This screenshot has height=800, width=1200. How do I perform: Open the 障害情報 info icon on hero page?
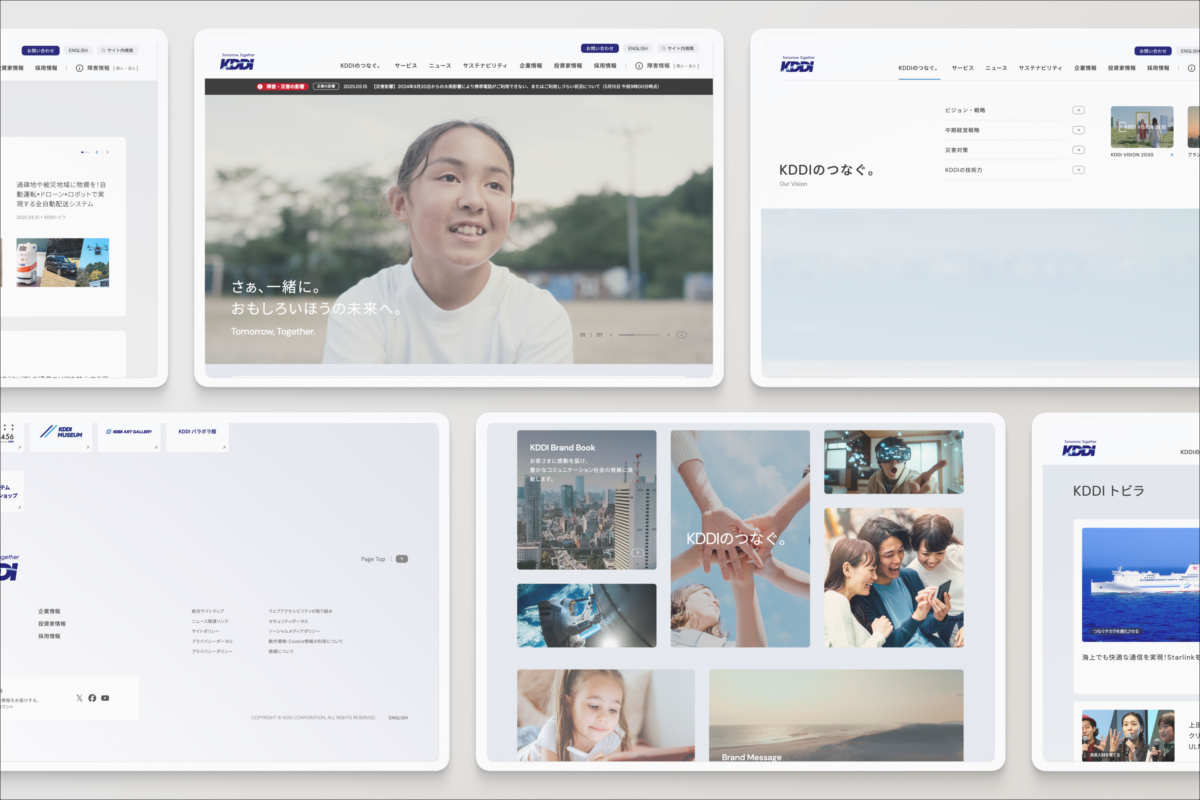[x=639, y=66]
